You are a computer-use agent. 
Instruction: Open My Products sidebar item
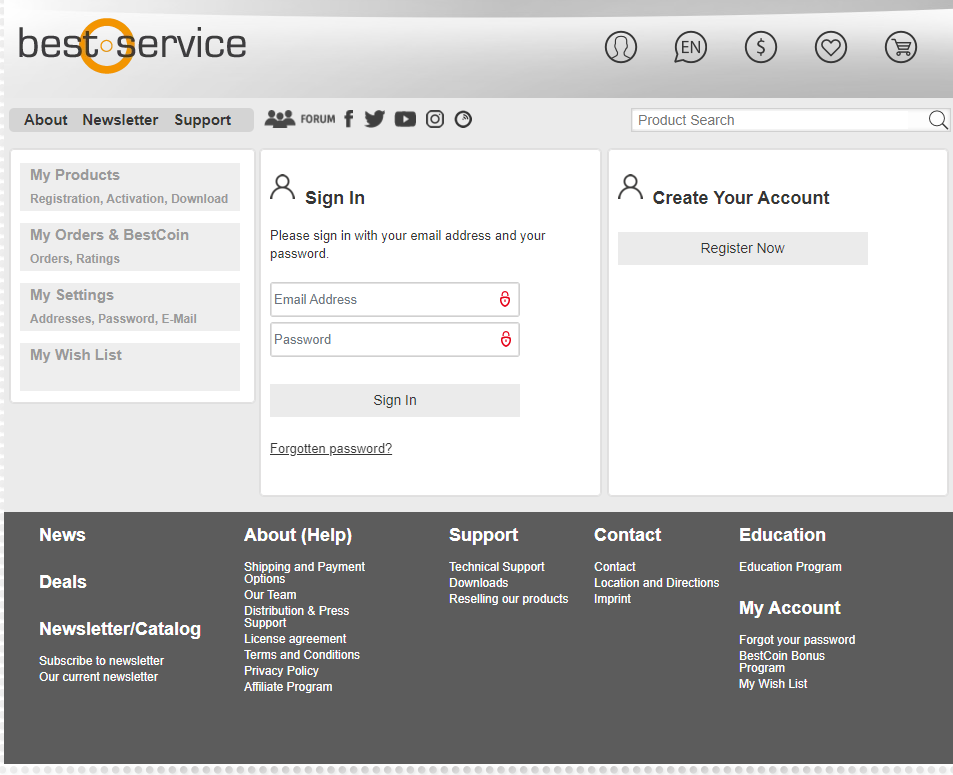129,187
